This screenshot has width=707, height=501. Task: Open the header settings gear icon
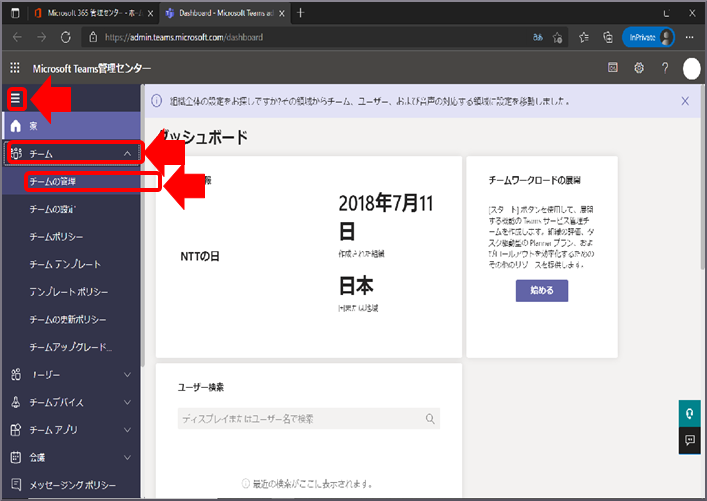[x=639, y=68]
